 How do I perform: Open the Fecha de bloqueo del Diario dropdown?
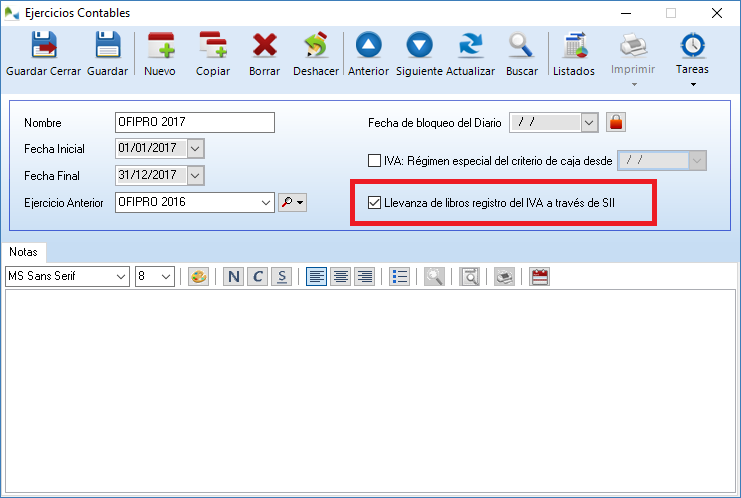point(589,122)
